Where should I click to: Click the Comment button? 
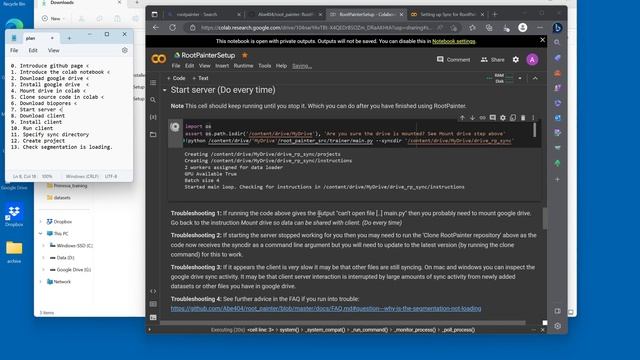453,60
